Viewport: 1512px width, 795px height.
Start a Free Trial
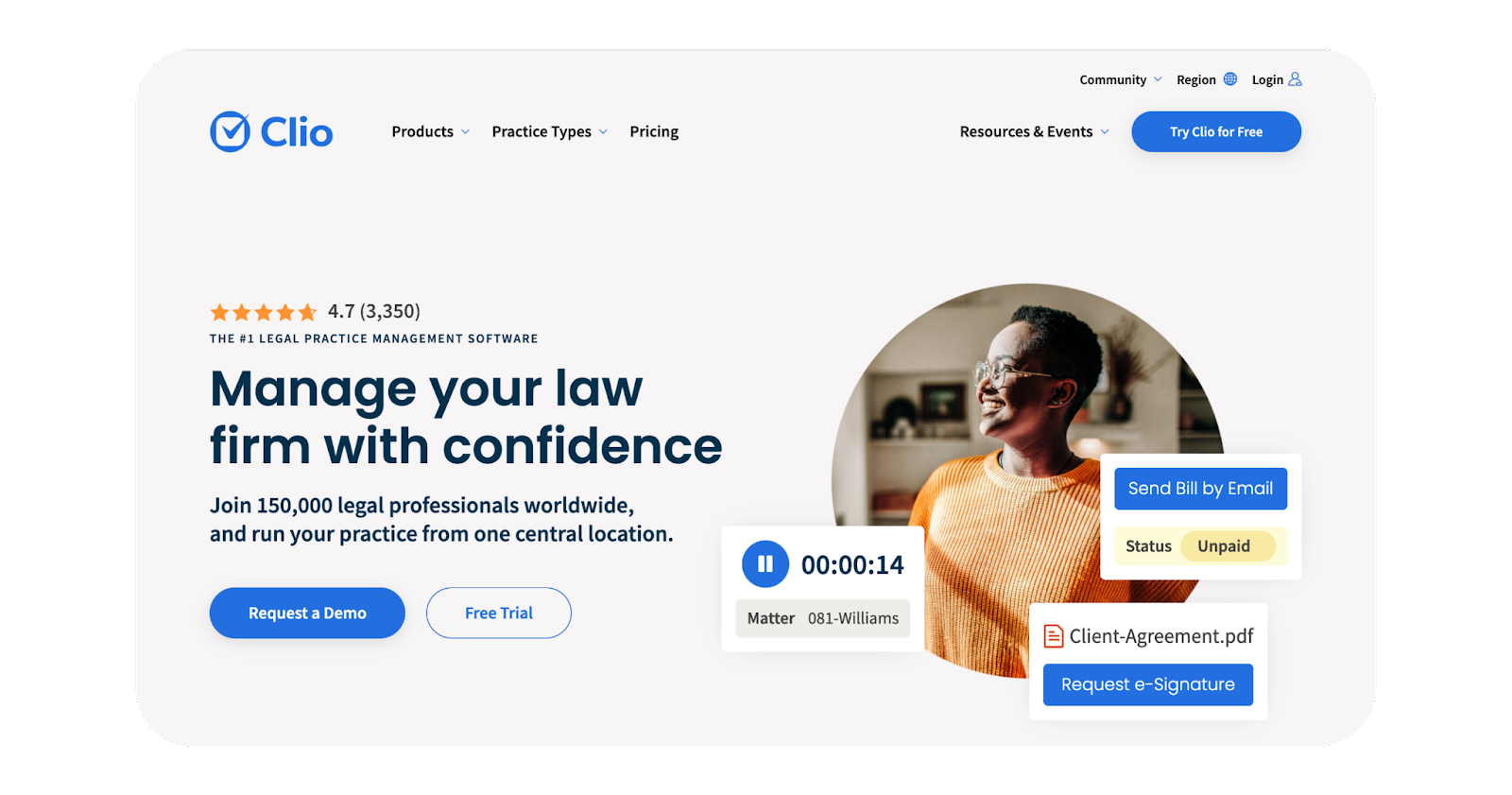click(499, 613)
